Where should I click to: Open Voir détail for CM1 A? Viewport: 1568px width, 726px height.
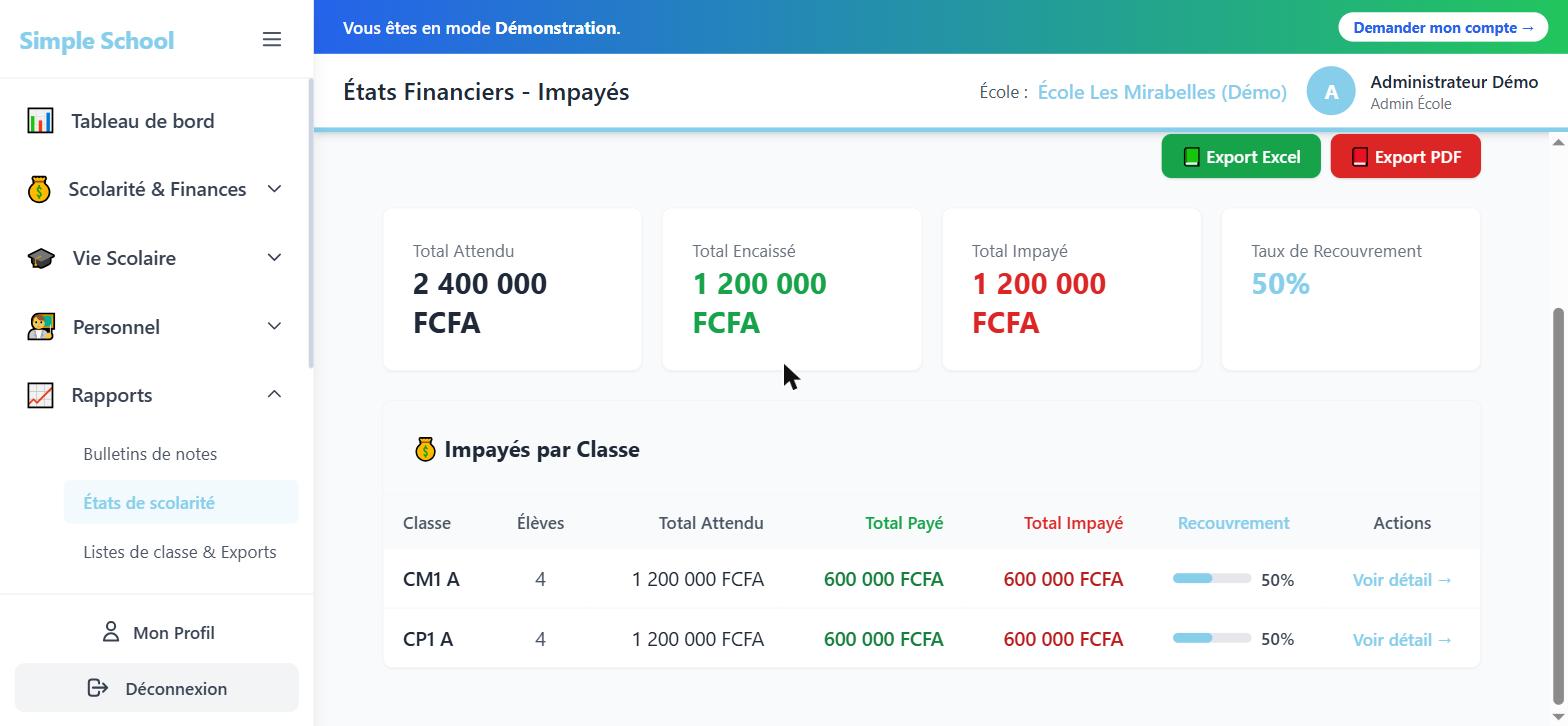(x=1402, y=580)
